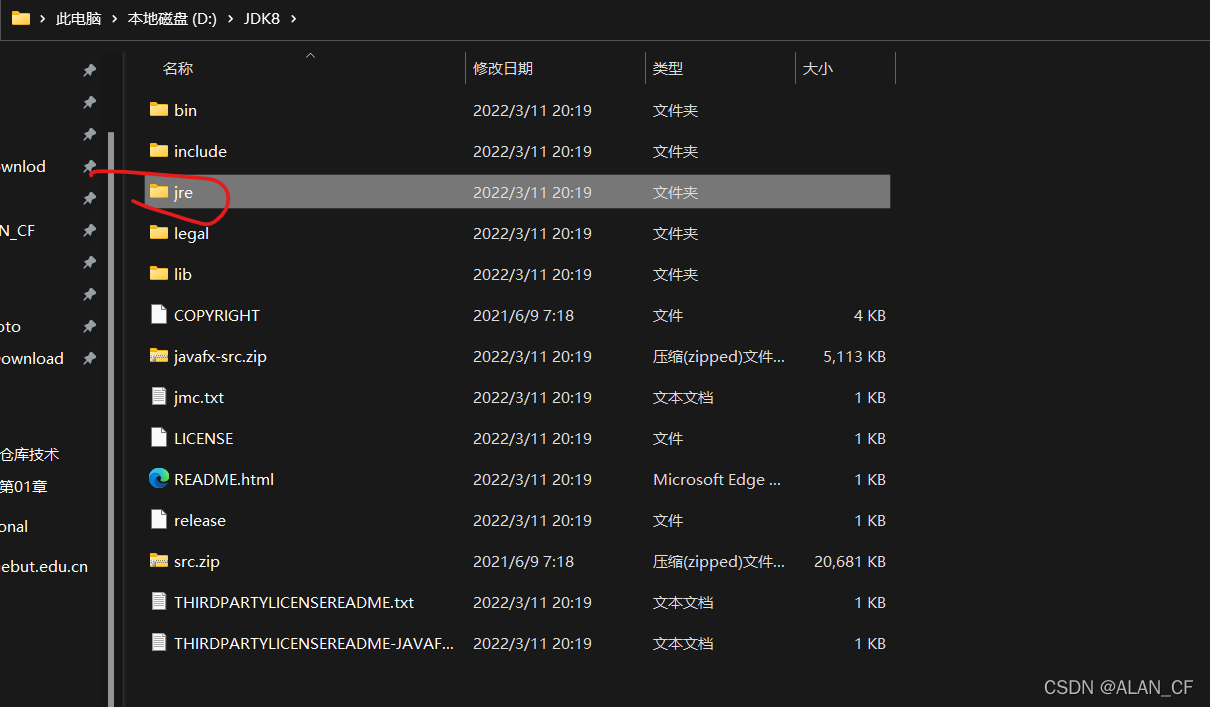1210x707 pixels.
Task: Open wnlod item in sidebar
Action: [x=23, y=167]
